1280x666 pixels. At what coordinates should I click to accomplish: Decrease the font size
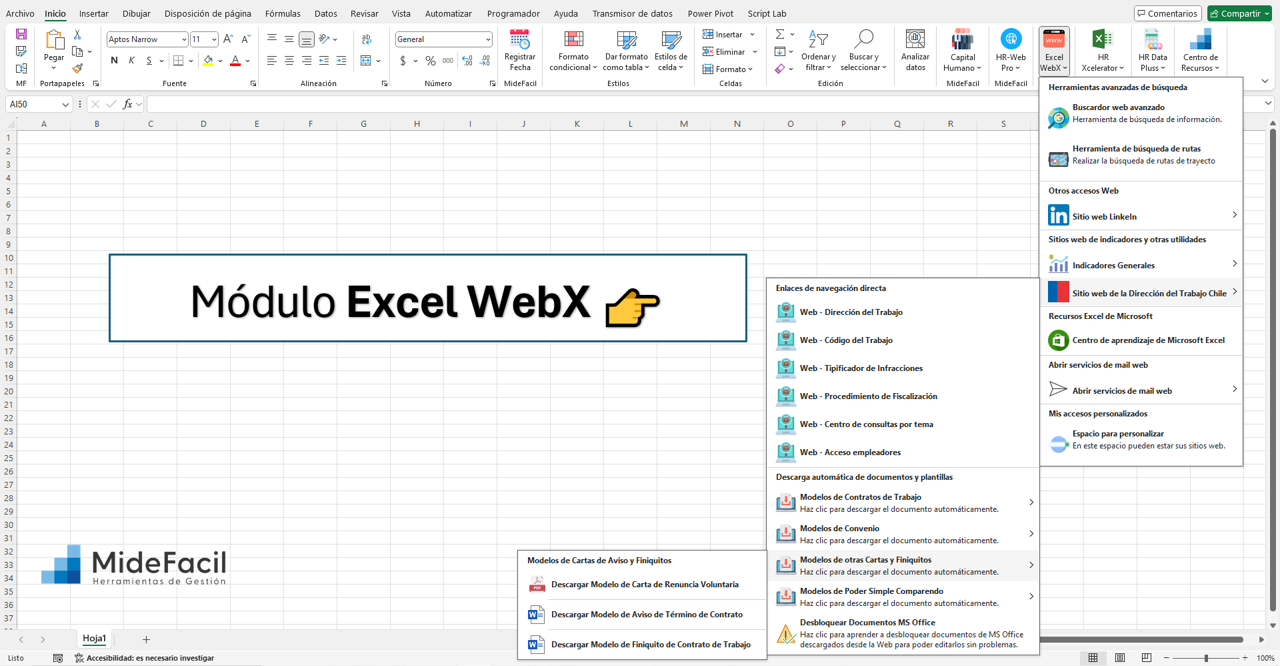245,39
